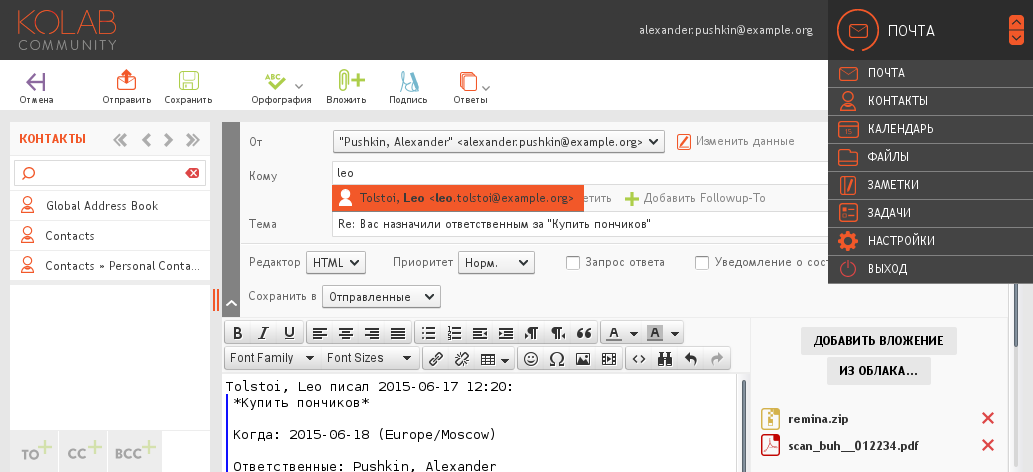Center-align the text

pos(346,334)
